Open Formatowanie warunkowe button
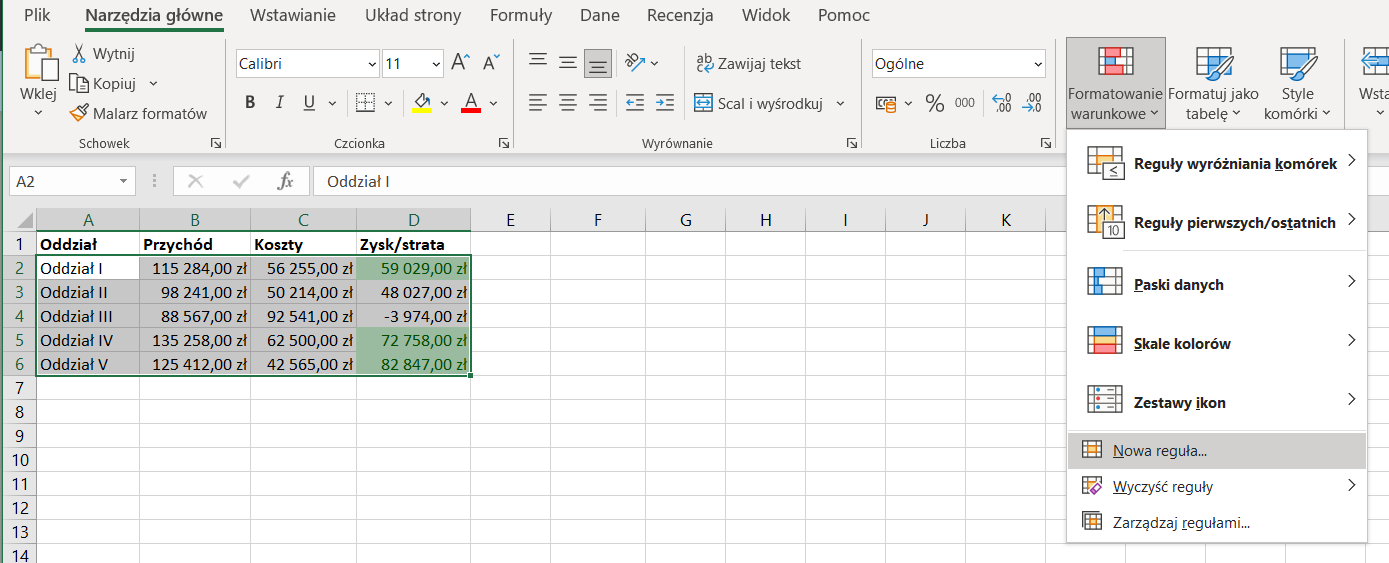The image size is (1389, 563). [1116, 84]
